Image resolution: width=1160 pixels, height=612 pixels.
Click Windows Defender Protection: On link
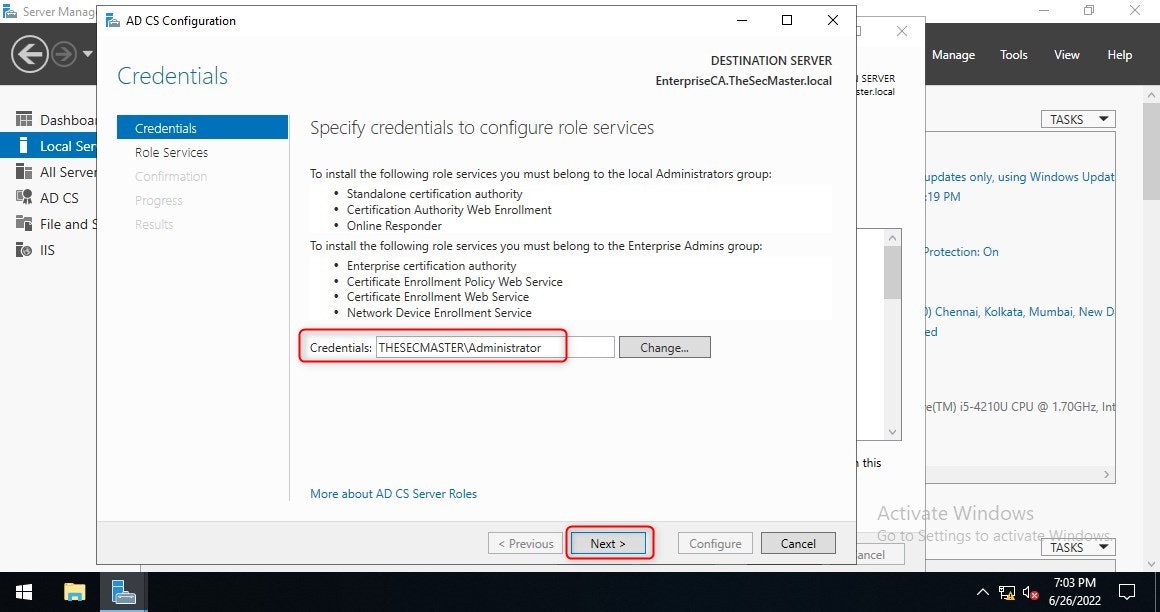coord(961,252)
